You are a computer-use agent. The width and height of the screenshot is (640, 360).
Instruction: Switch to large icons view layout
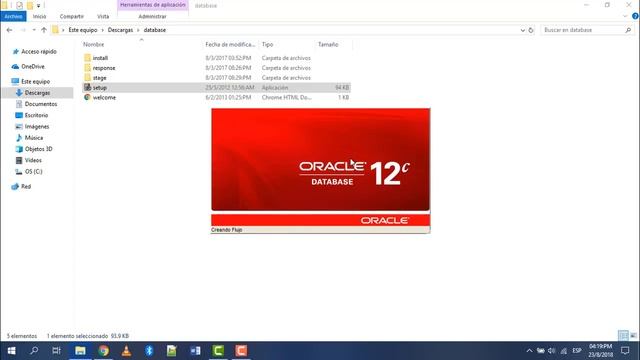pos(633,336)
